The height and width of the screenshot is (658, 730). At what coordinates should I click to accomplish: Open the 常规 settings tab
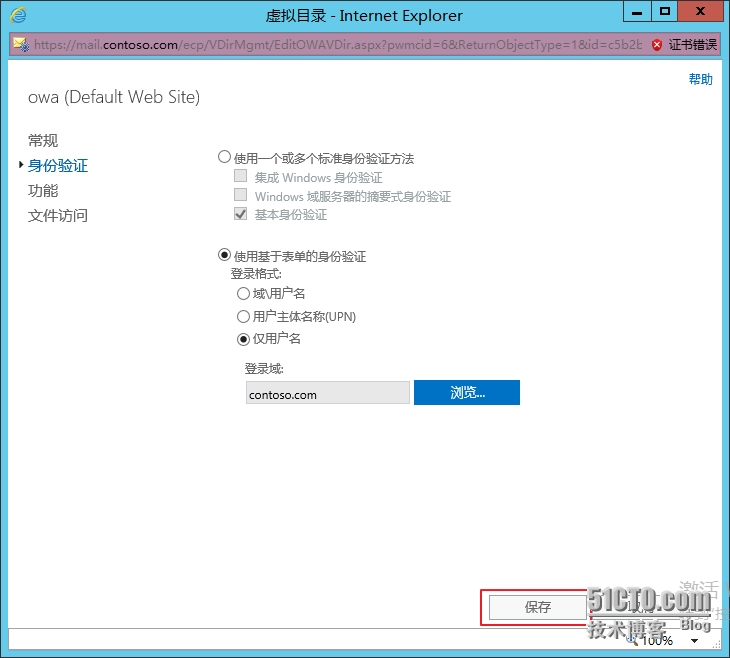click(43, 140)
